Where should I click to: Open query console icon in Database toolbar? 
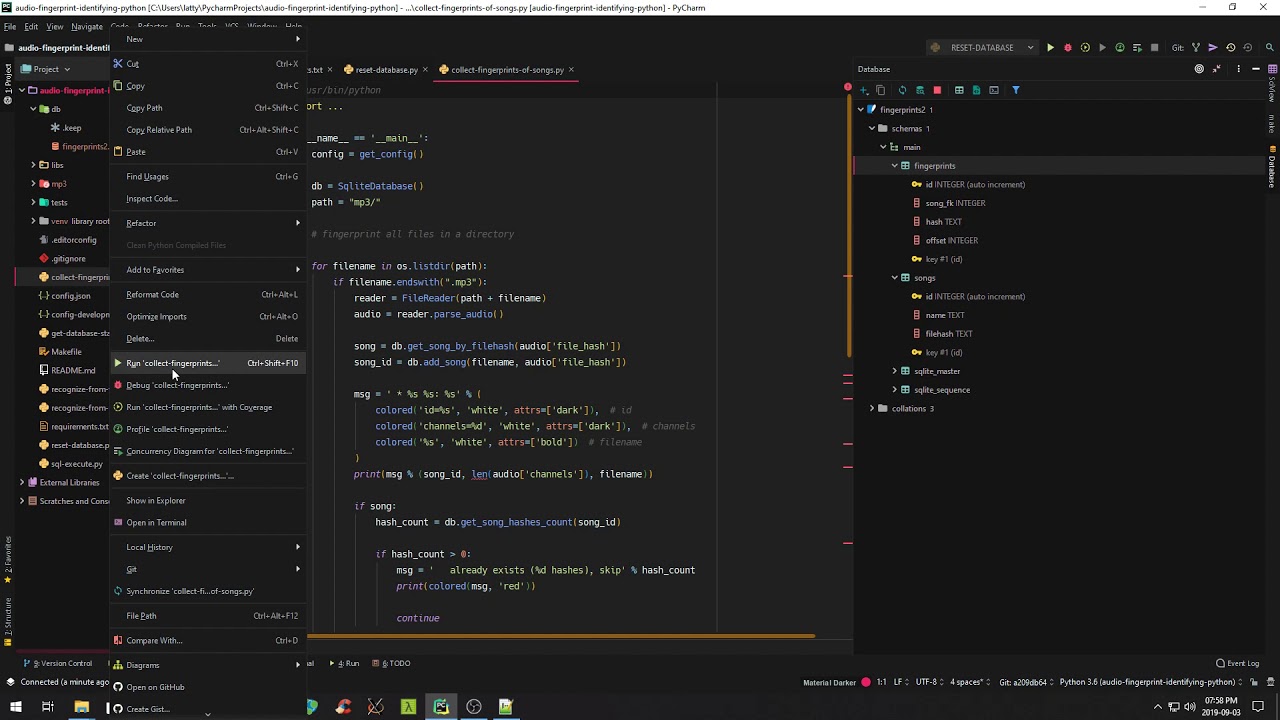point(994,90)
